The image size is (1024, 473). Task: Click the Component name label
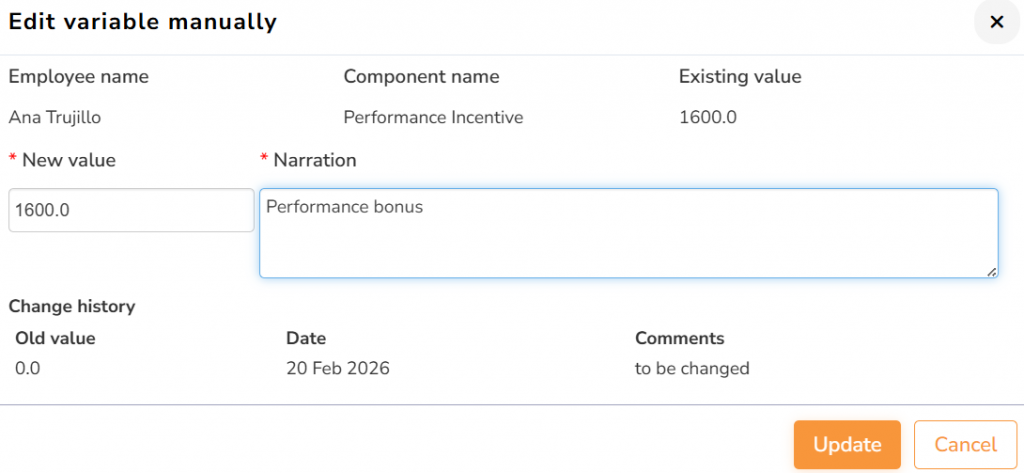(421, 76)
